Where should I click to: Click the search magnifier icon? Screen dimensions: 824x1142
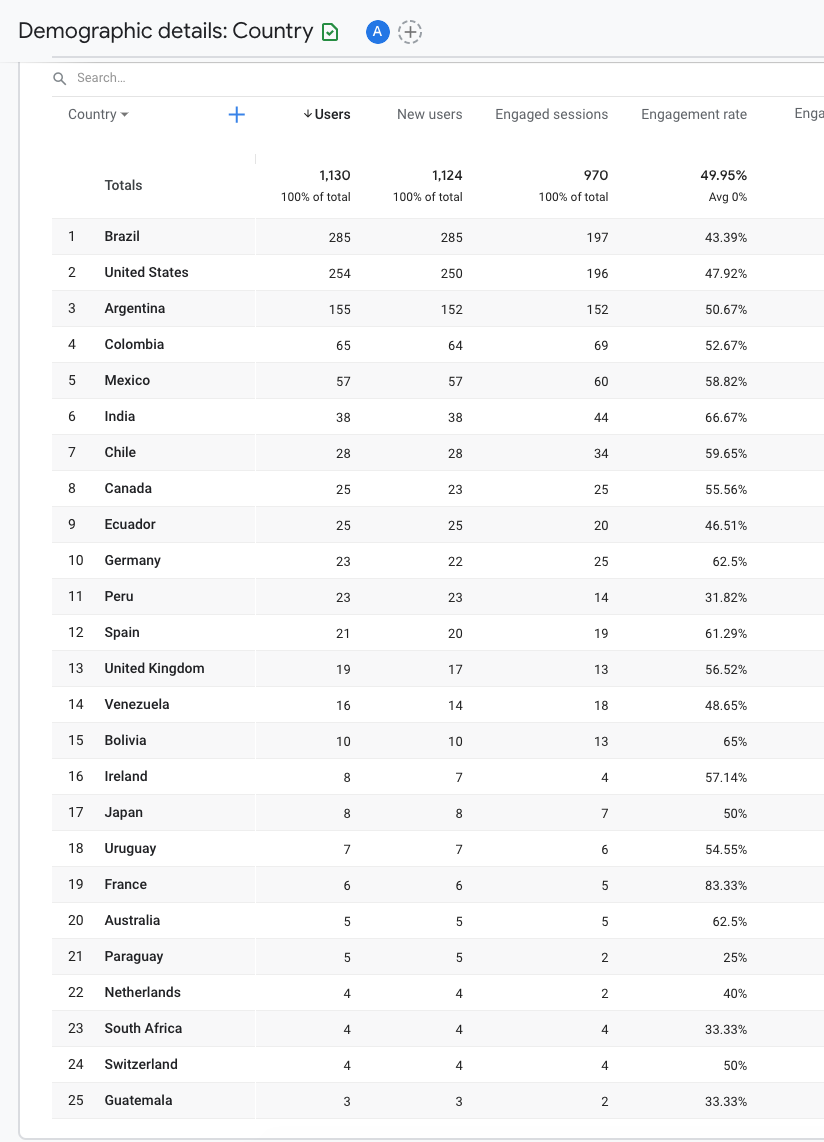[x=60, y=78]
